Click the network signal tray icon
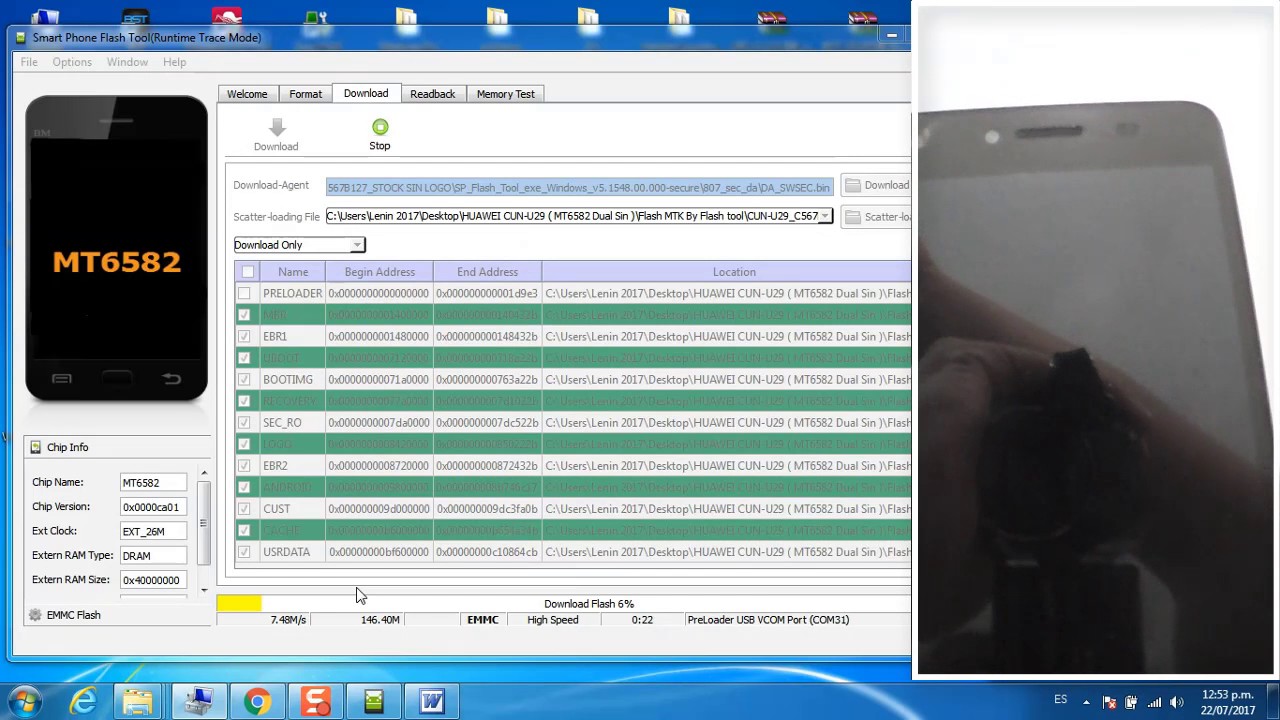The height and width of the screenshot is (720, 1280). coord(1154,702)
